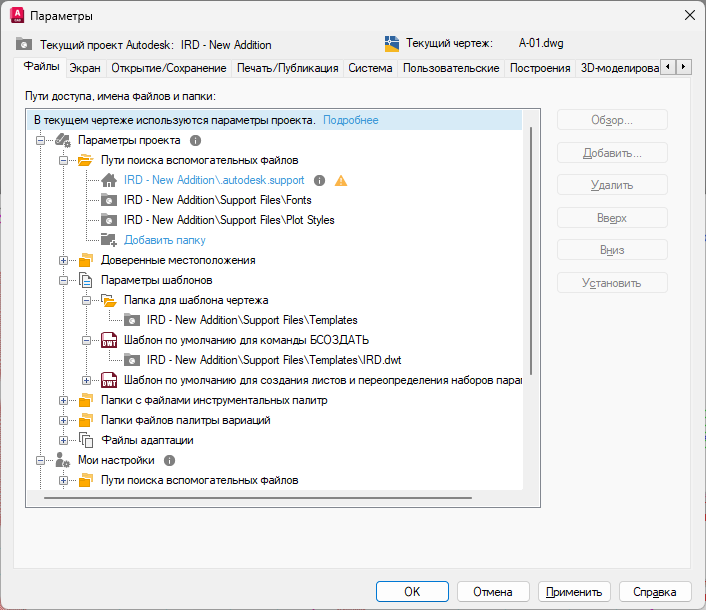
Task: Collapse project Пути поиска вспомогательных файлов node
Action: tap(63, 160)
